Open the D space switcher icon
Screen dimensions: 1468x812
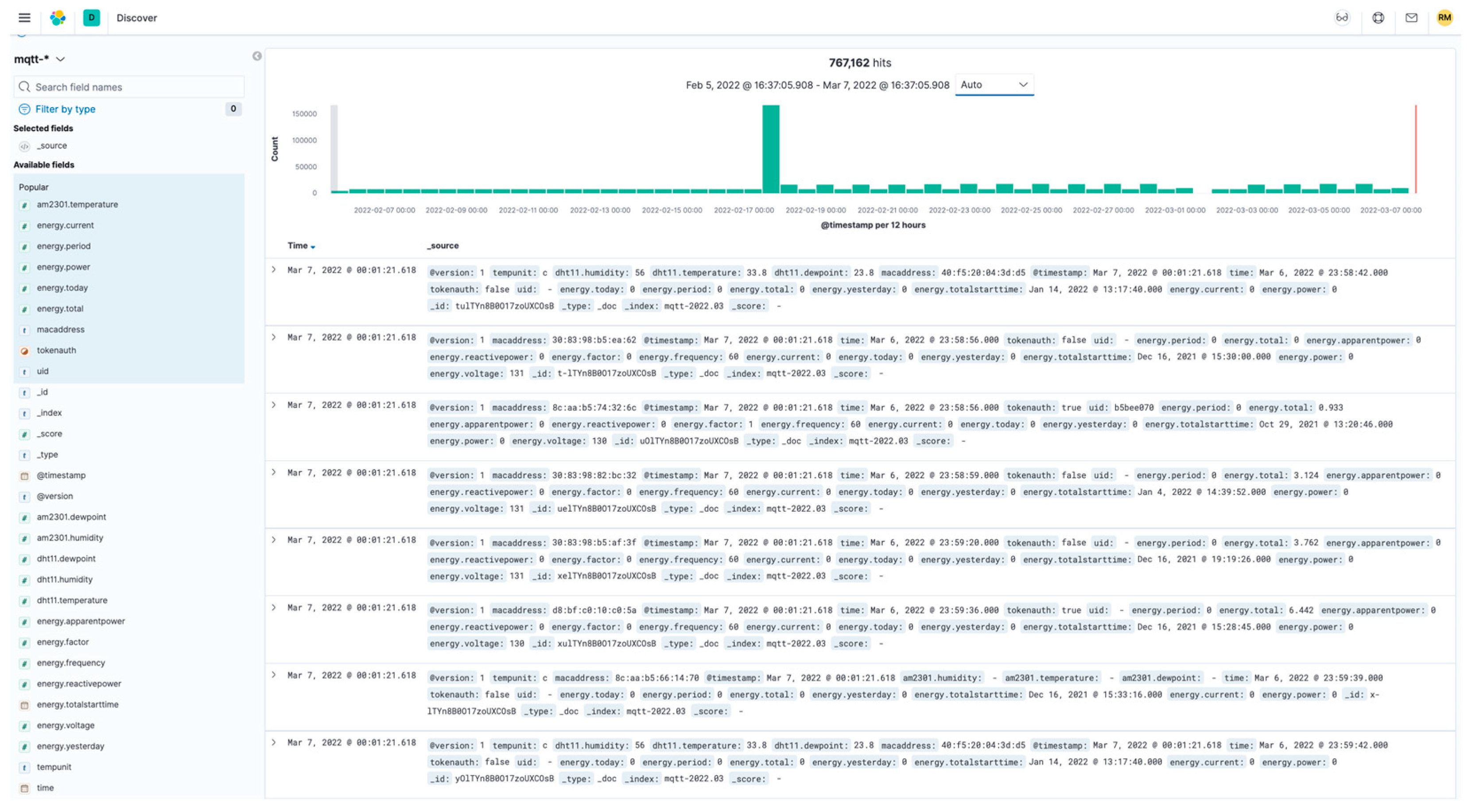click(x=91, y=18)
